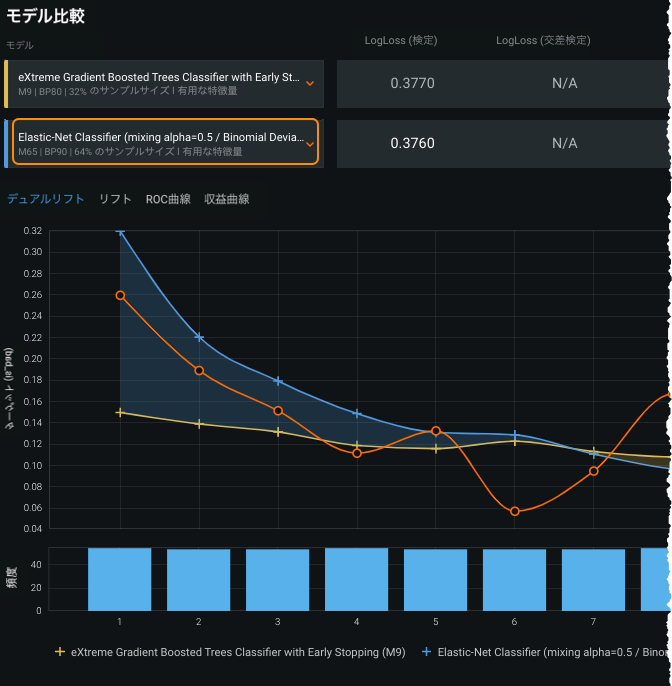Select the 0.3760 LogLoss value

[x=412, y=143]
